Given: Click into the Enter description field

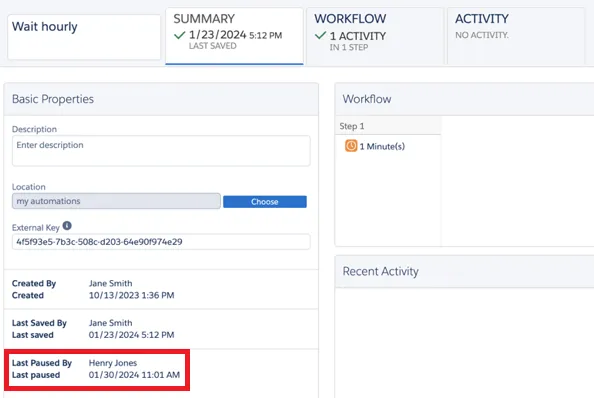Looking at the screenshot, I should [161, 151].
